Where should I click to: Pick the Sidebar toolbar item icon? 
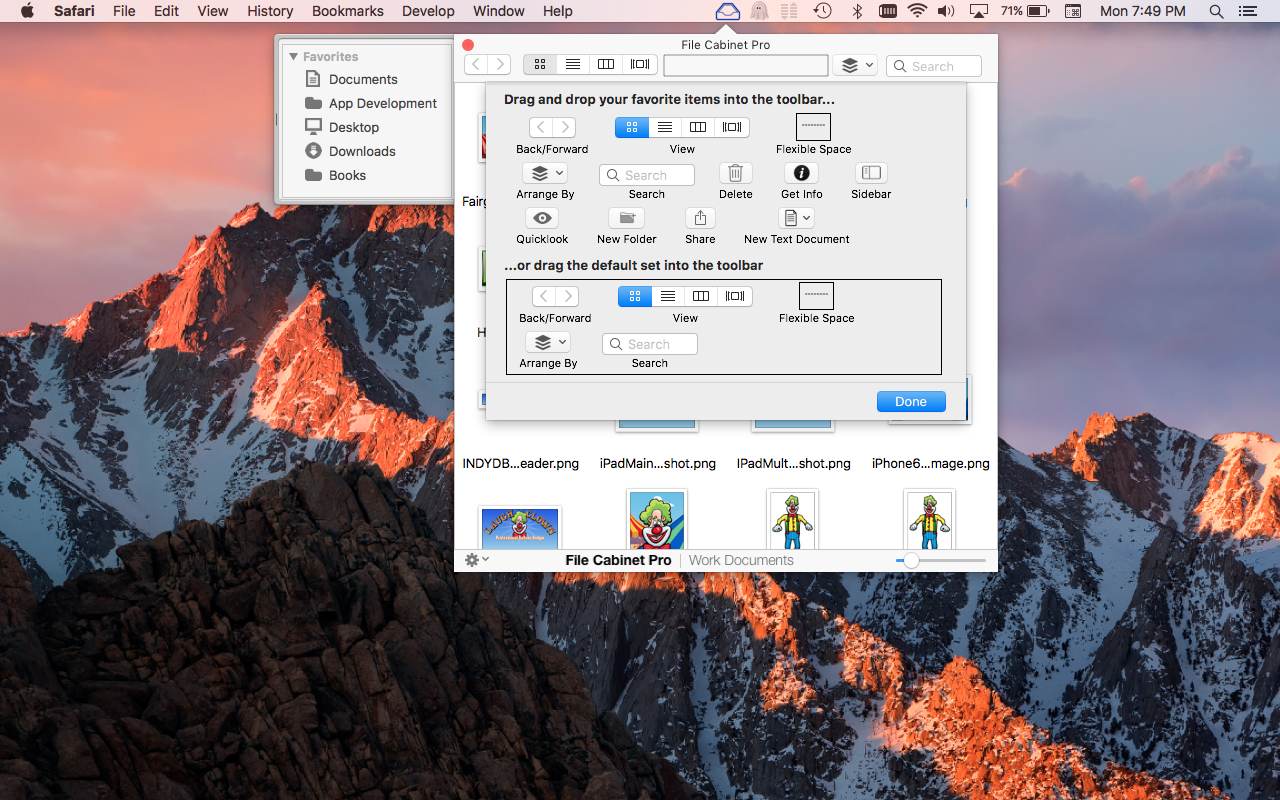coord(871,173)
